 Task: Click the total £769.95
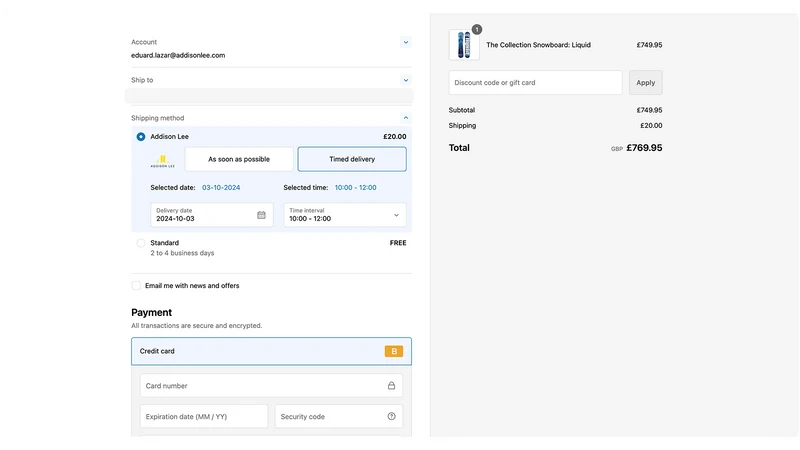pos(644,147)
